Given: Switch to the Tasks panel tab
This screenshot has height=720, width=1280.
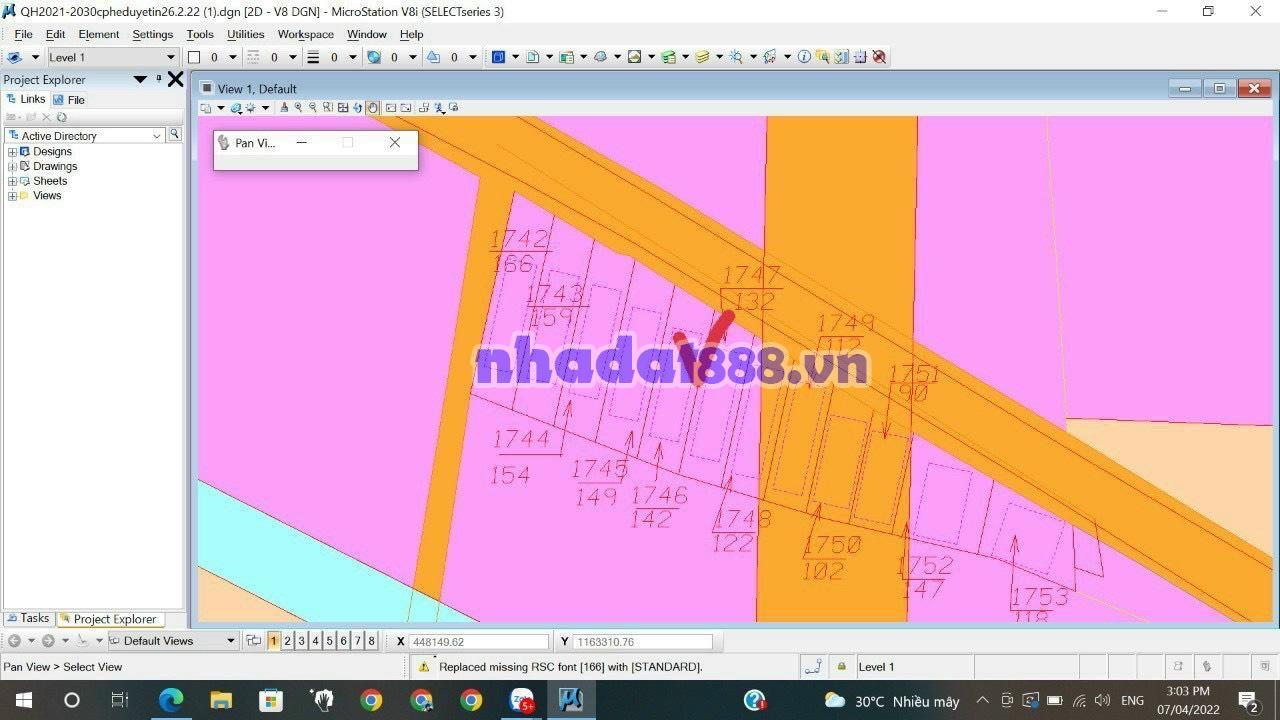Looking at the screenshot, I should (28, 619).
